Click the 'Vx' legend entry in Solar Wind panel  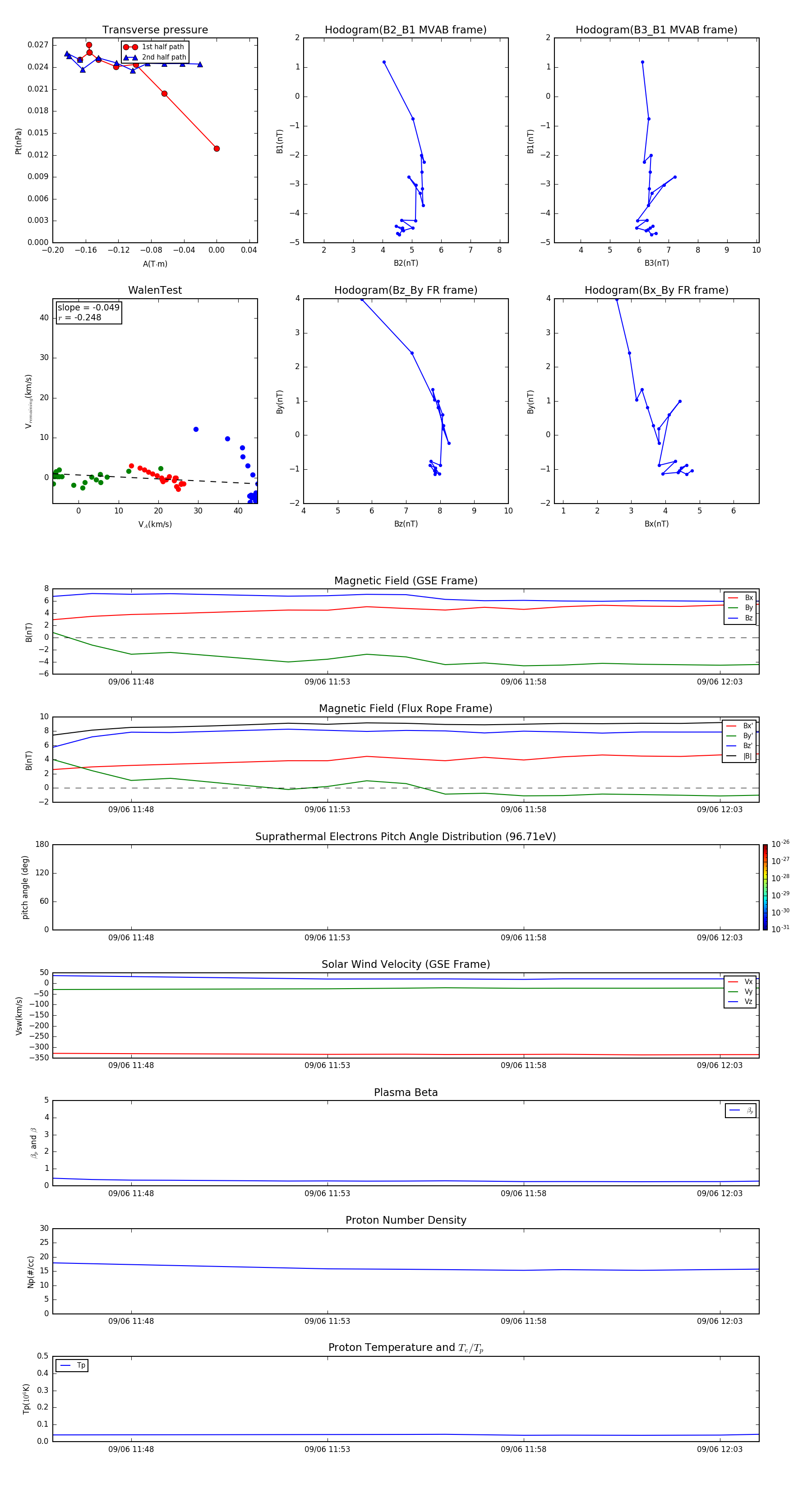740,981
